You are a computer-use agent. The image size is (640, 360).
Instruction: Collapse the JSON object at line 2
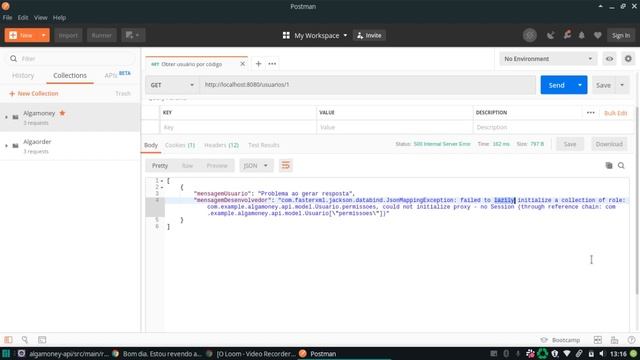(162, 187)
